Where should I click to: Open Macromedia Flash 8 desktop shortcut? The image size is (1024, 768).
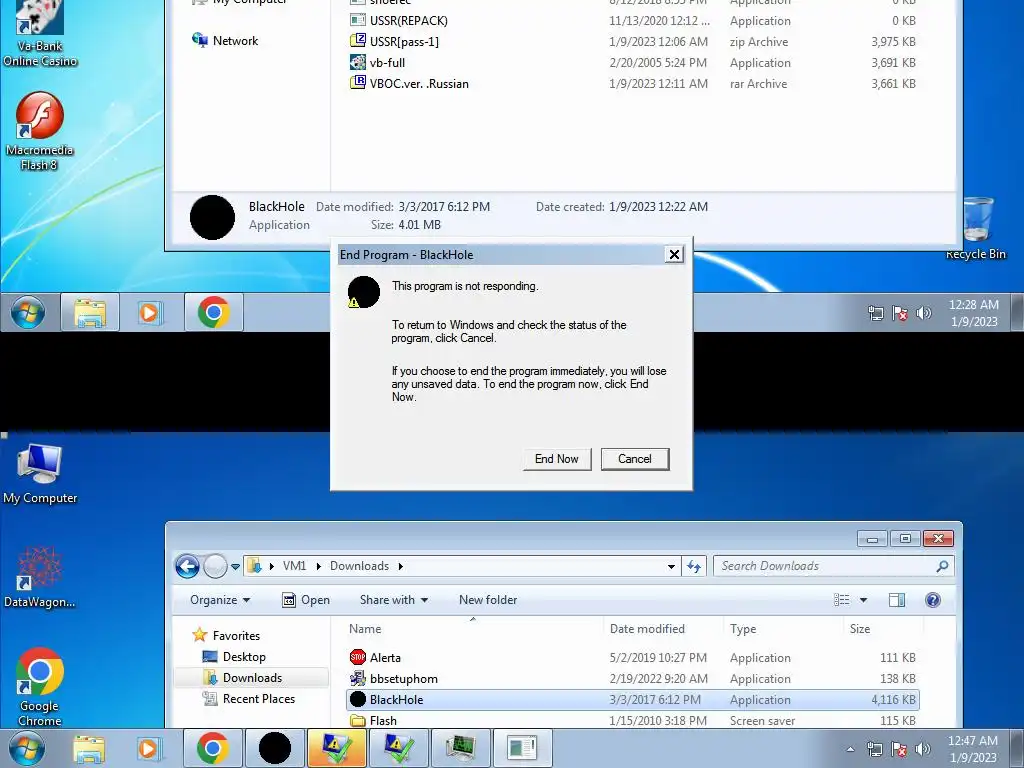click(x=39, y=132)
